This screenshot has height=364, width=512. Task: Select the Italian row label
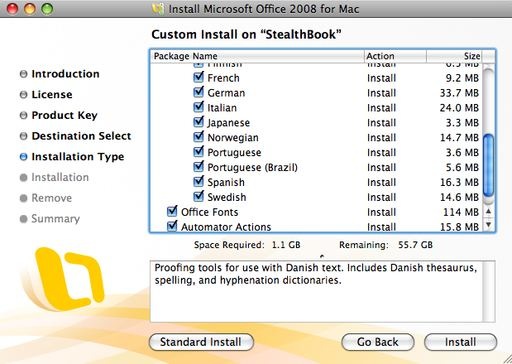pos(222,108)
